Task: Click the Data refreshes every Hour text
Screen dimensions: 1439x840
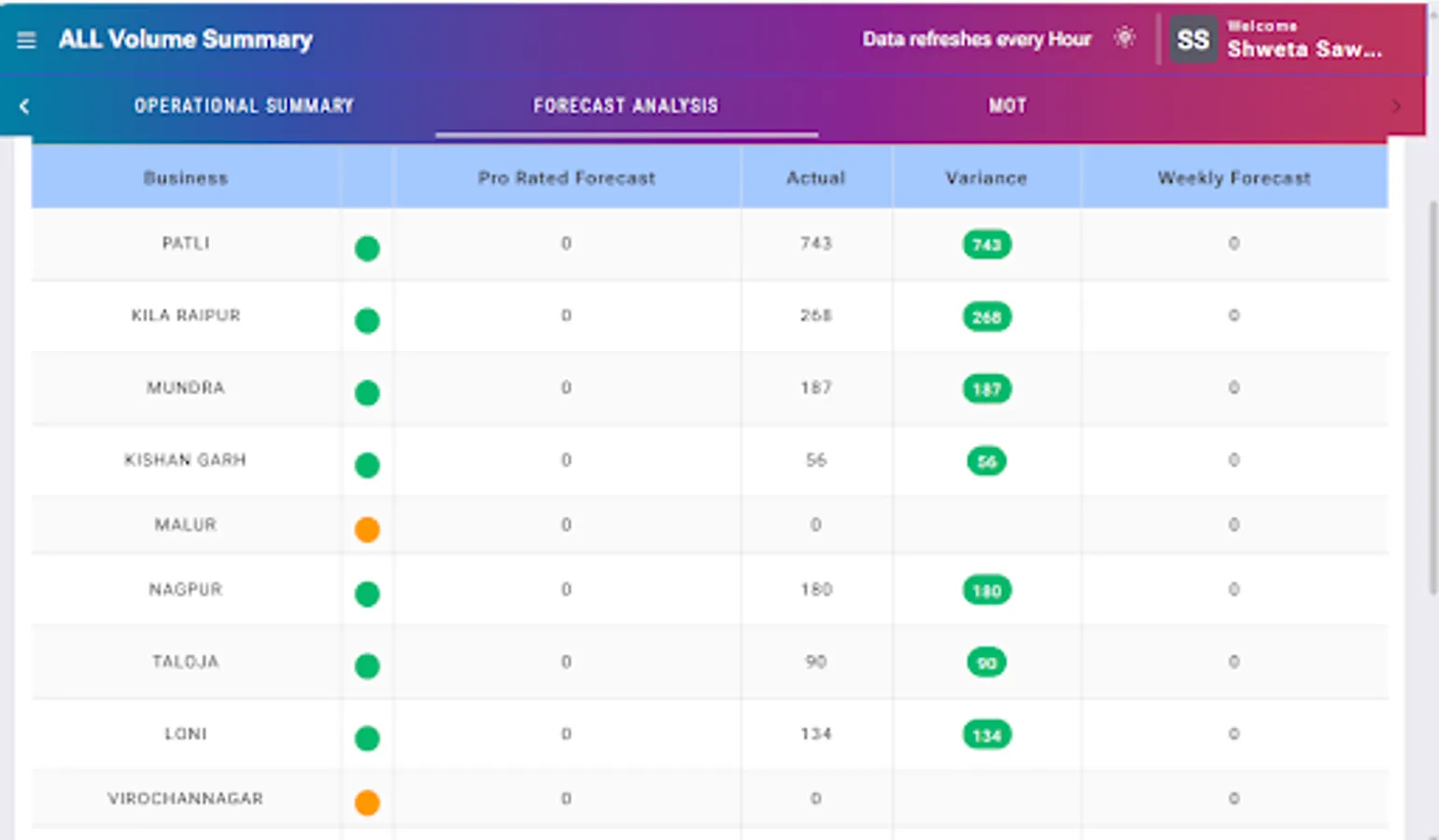Action: 977,39
